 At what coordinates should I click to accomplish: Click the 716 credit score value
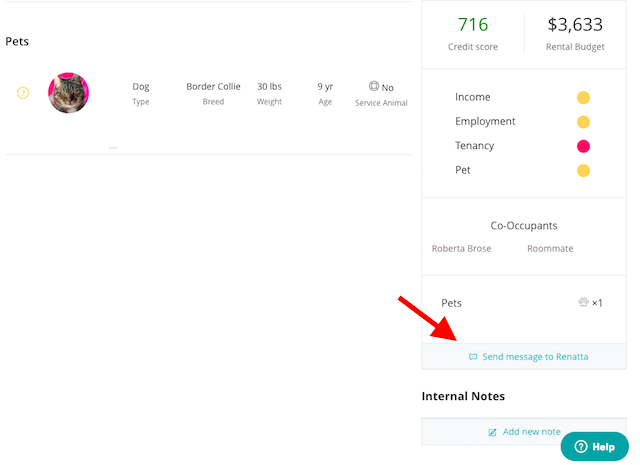472,25
